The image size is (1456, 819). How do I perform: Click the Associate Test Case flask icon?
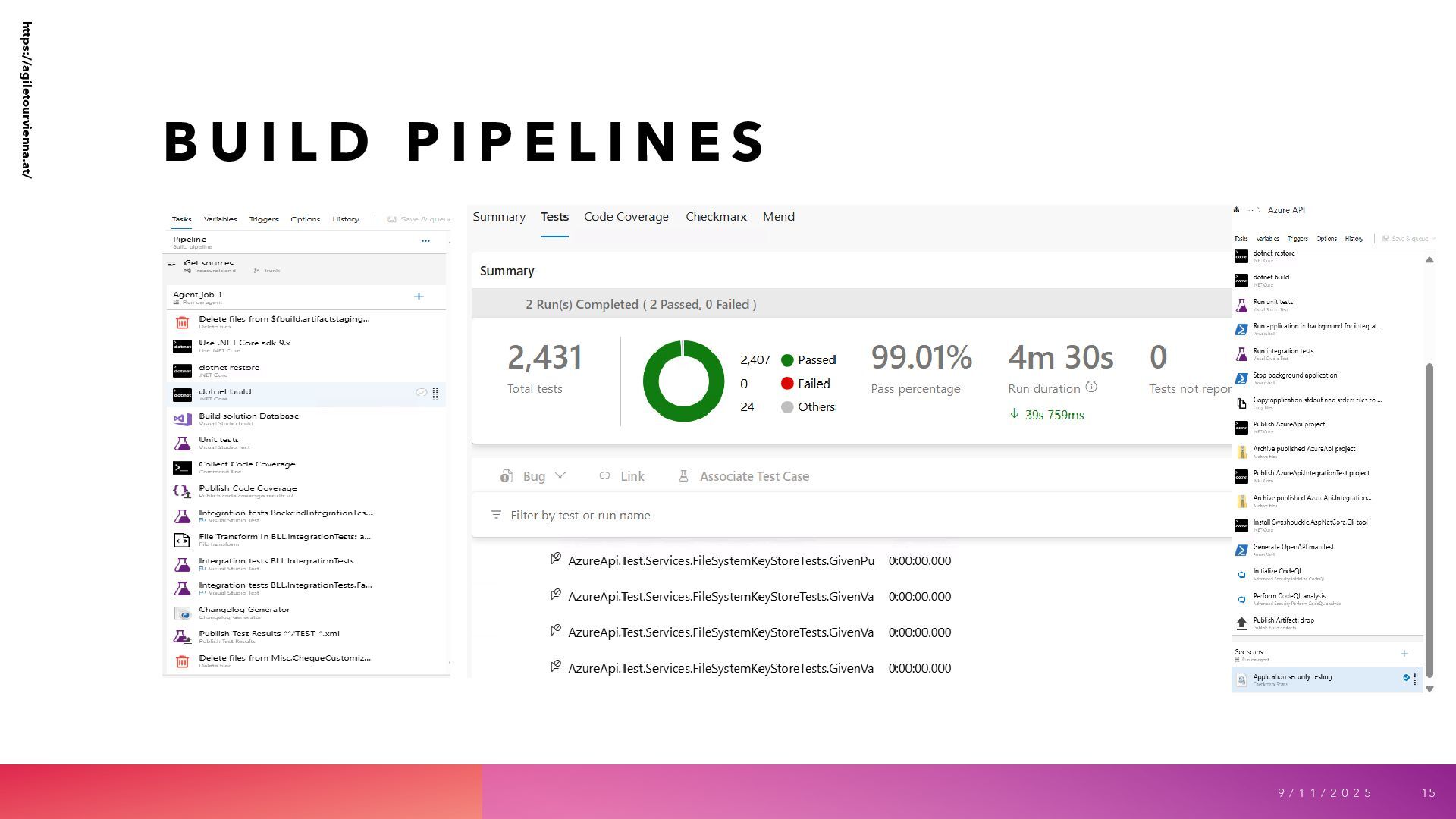683,476
